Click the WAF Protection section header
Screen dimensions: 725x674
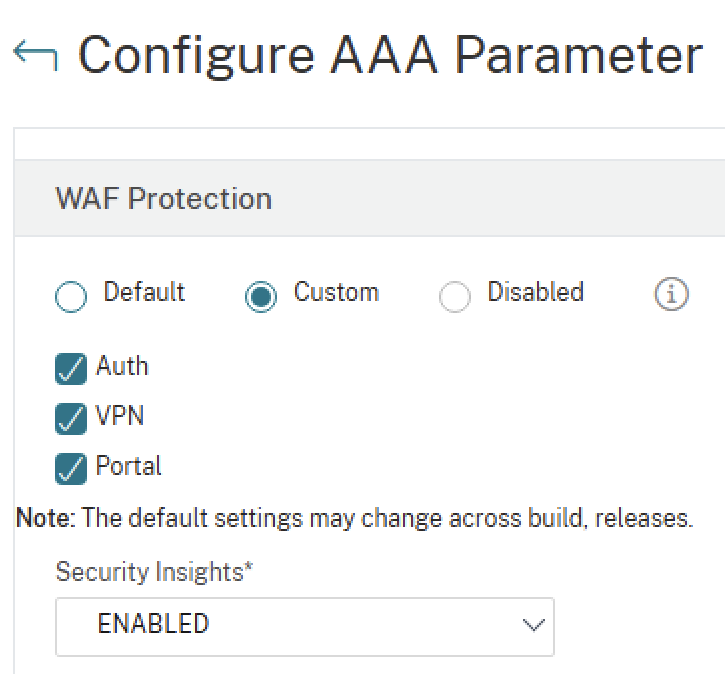164,199
